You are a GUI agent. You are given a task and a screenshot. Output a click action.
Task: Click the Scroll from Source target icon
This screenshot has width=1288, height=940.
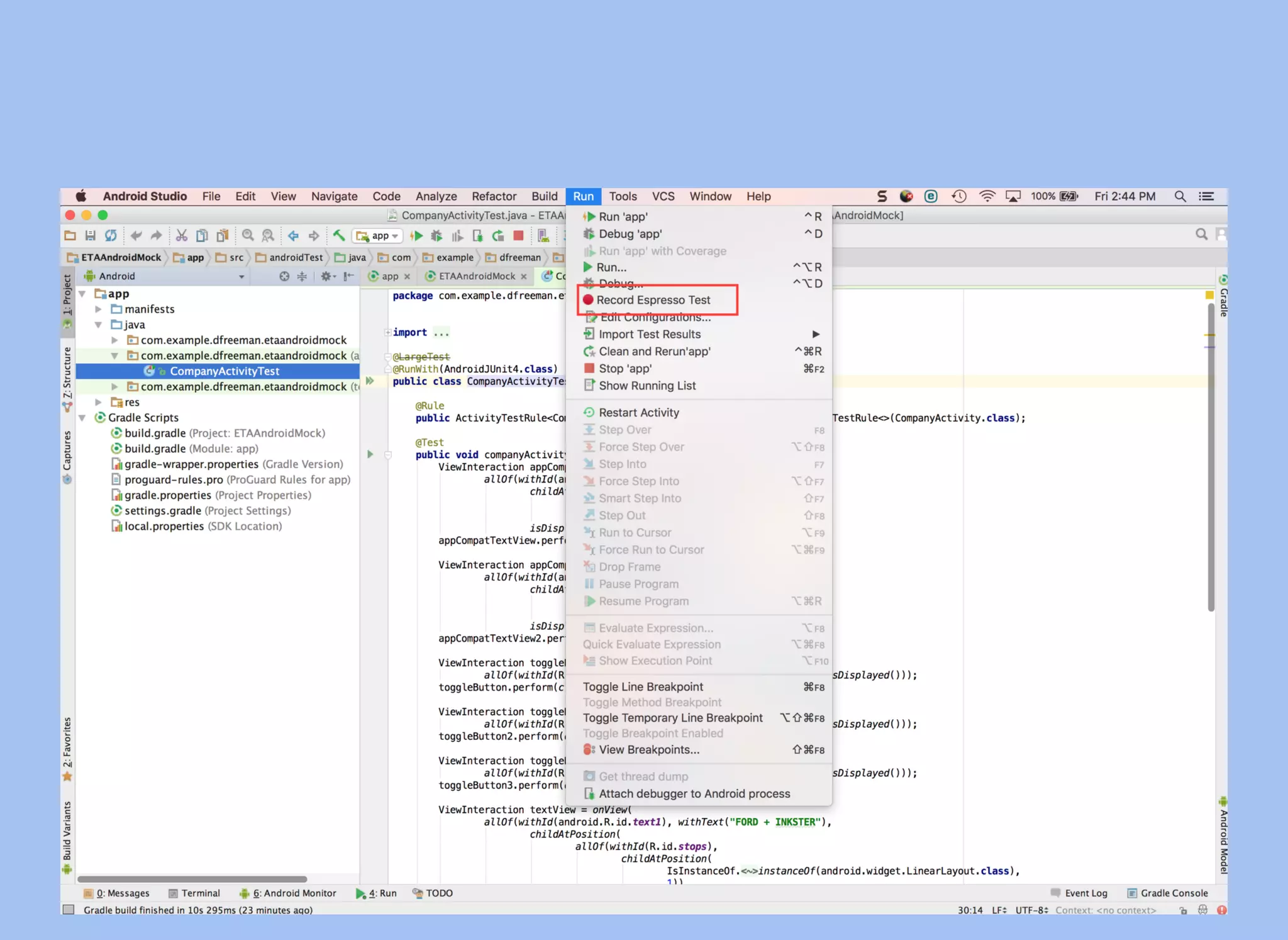284,276
